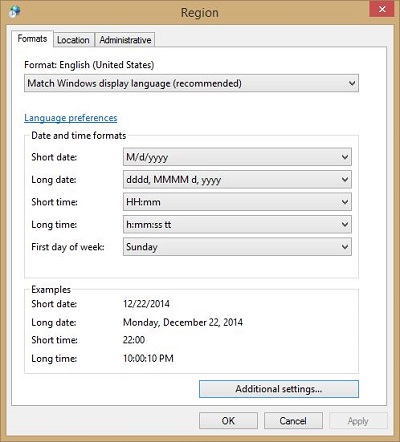Expand the Format language dropdown
This screenshot has height=442, width=400.
(191, 83)
